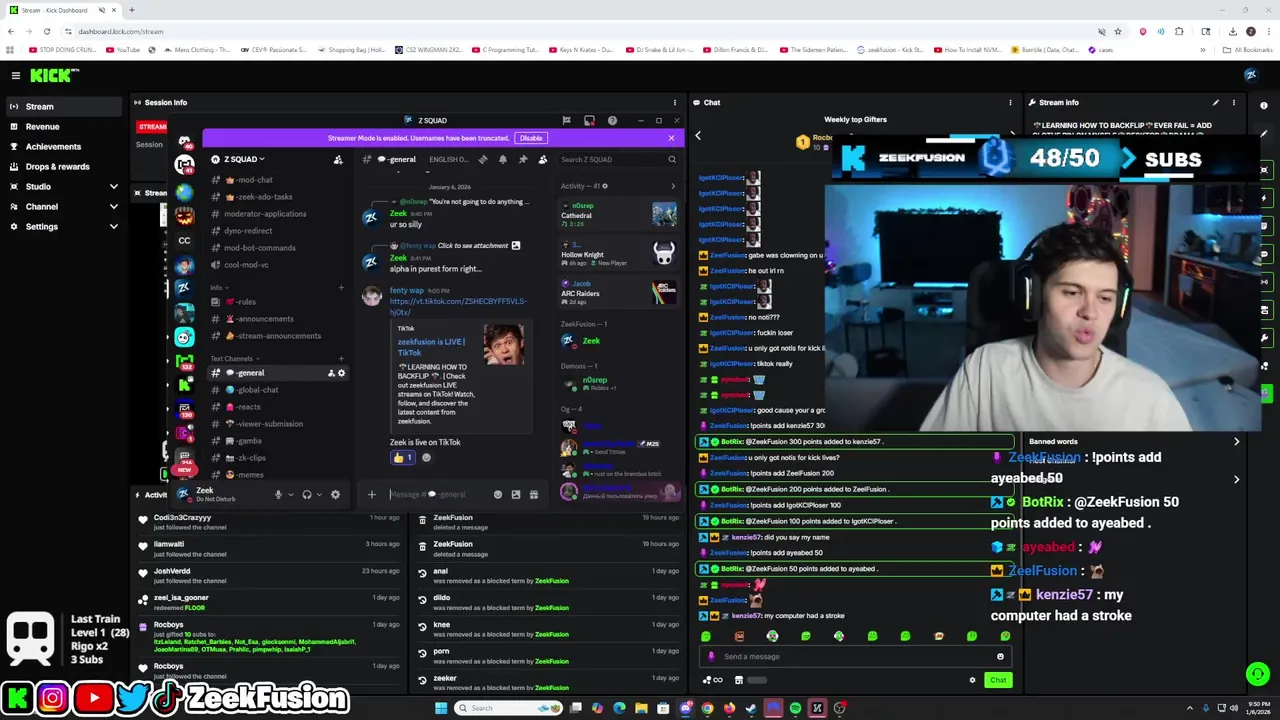This screenshot has width=1280, height=720.
Task: Mute the Discord microphone
Action: [278, 494]
